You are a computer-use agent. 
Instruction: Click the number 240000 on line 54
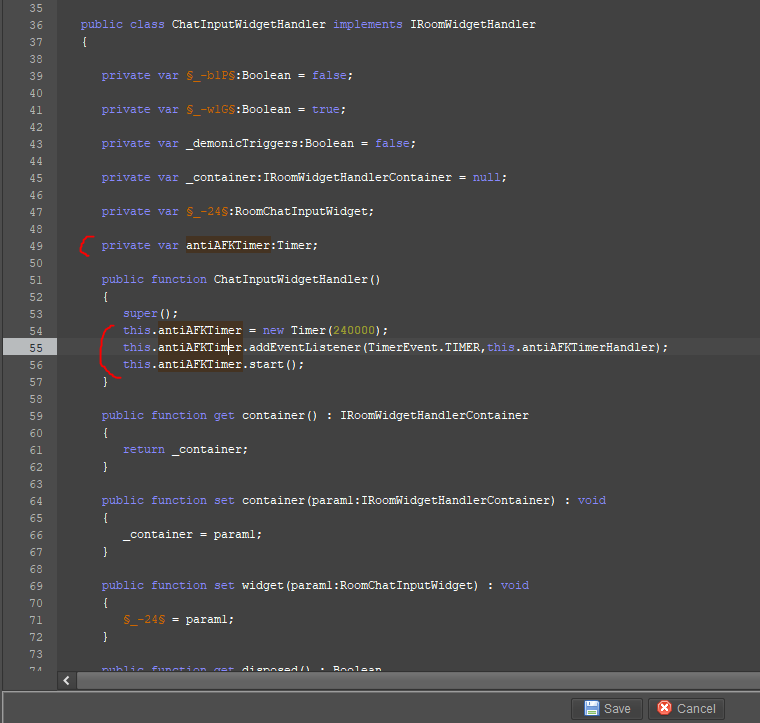(354, 330)
